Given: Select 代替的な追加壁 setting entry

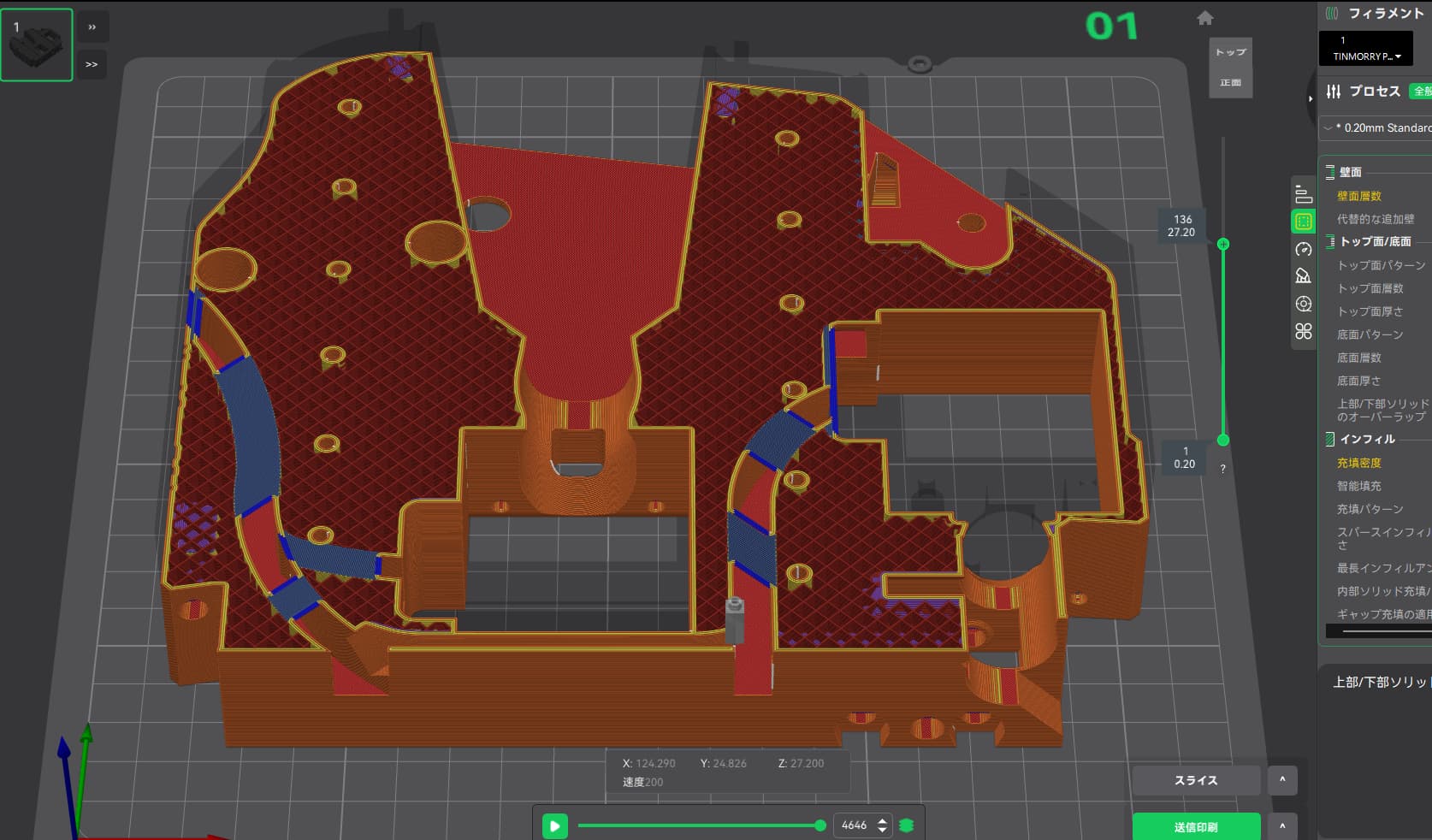Looking at the screenshot, I should pyautogui.click(x=1376, y=219).
